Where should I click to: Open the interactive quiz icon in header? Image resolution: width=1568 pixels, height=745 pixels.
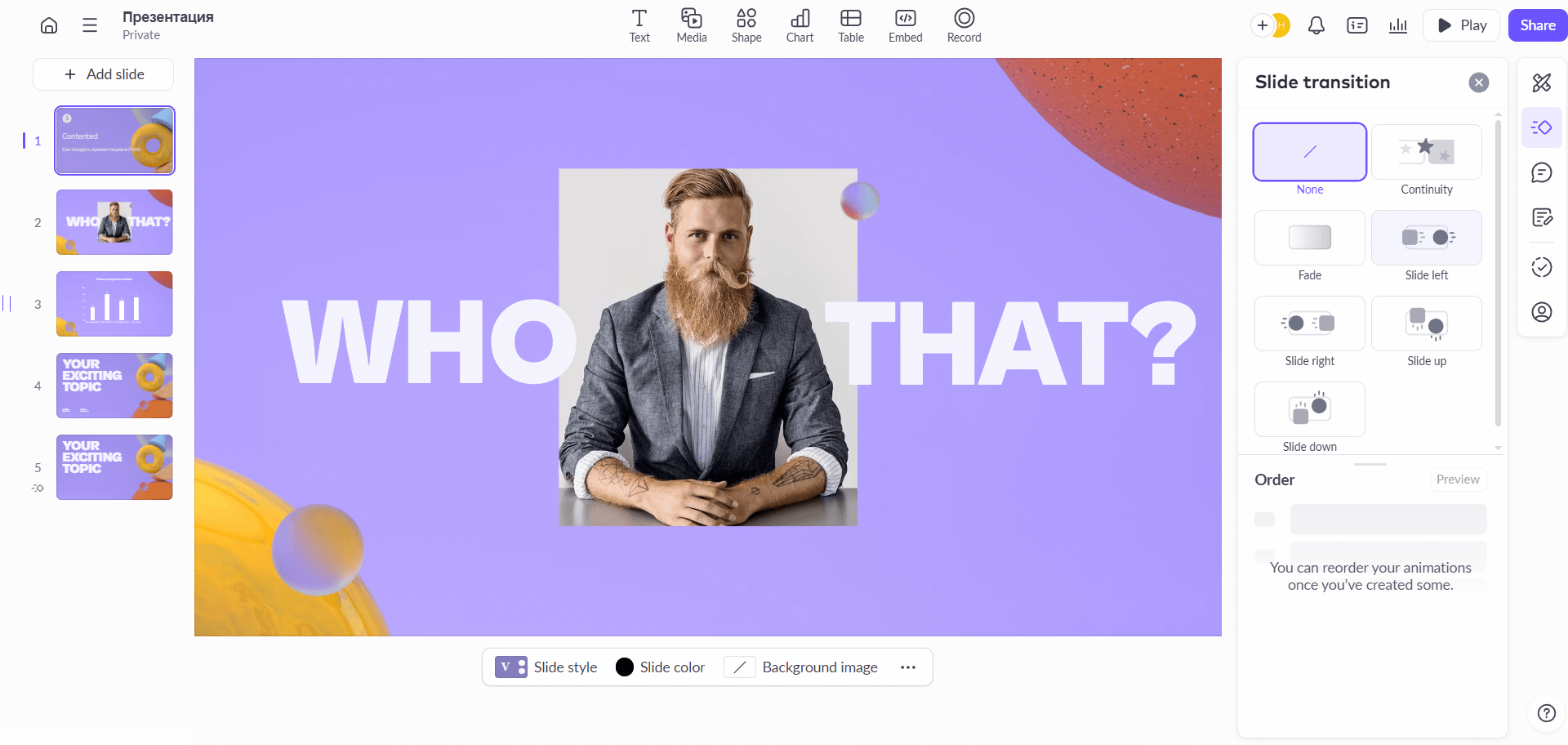click(1357, 25)
